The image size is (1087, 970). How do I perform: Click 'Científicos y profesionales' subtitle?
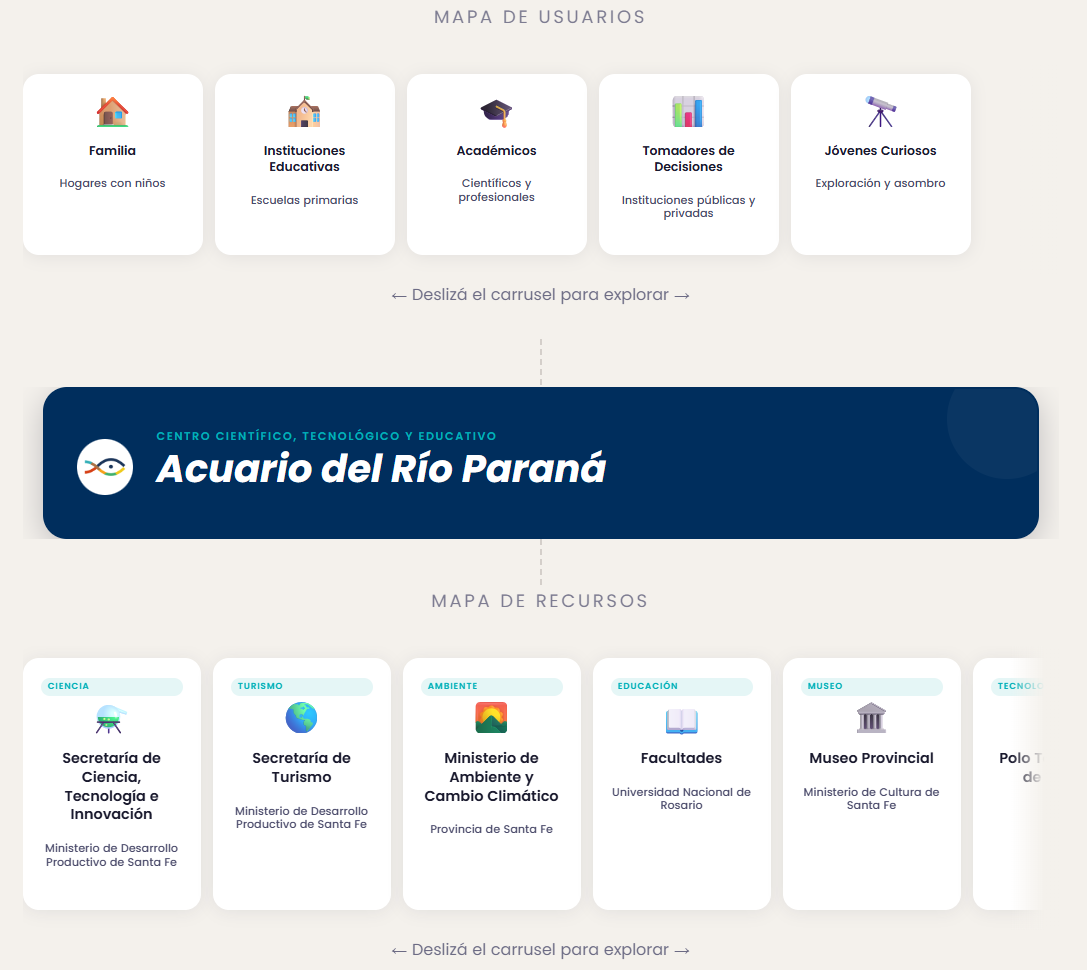click(x=496, y=190)
